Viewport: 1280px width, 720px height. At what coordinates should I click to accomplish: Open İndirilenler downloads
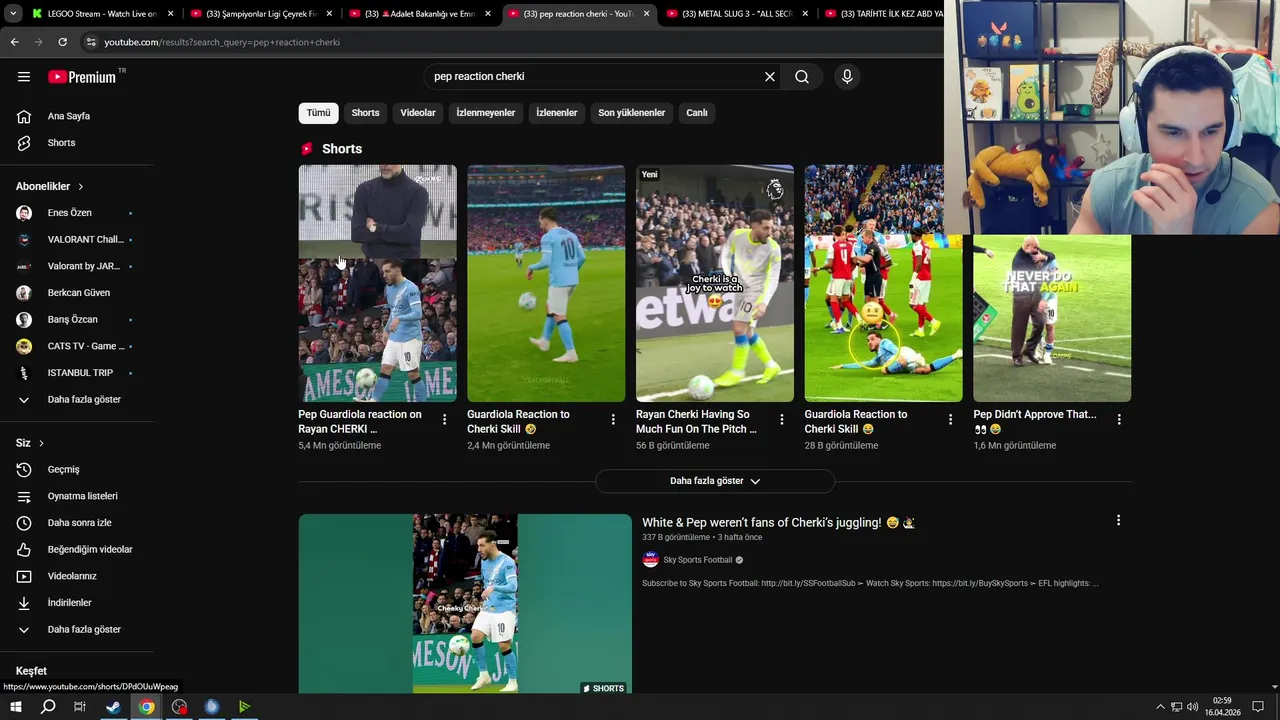(x=69, y=603)
